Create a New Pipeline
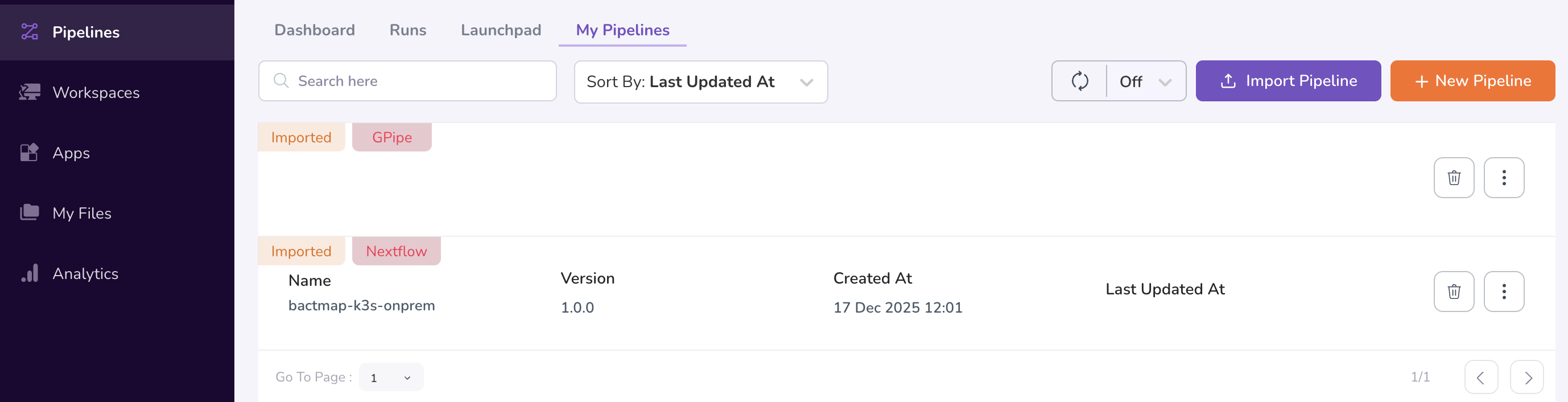Image resolution: width=1568 pixels, height=402 pixels. 1472,80
